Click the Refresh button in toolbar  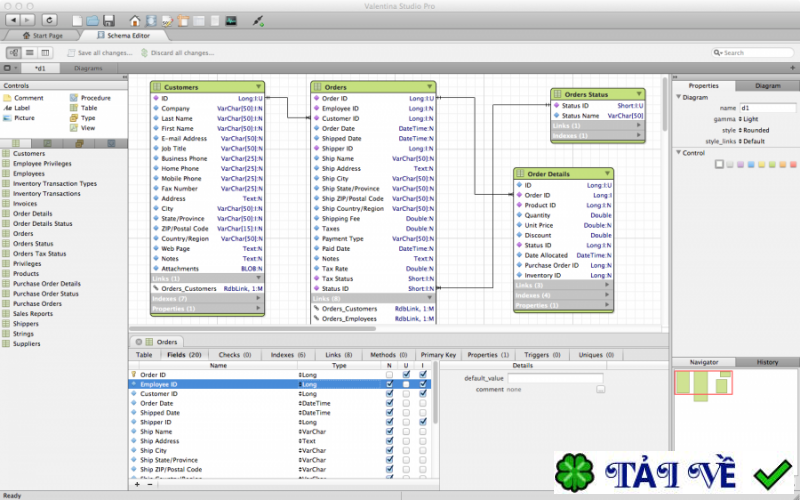(x=50, y=19)
